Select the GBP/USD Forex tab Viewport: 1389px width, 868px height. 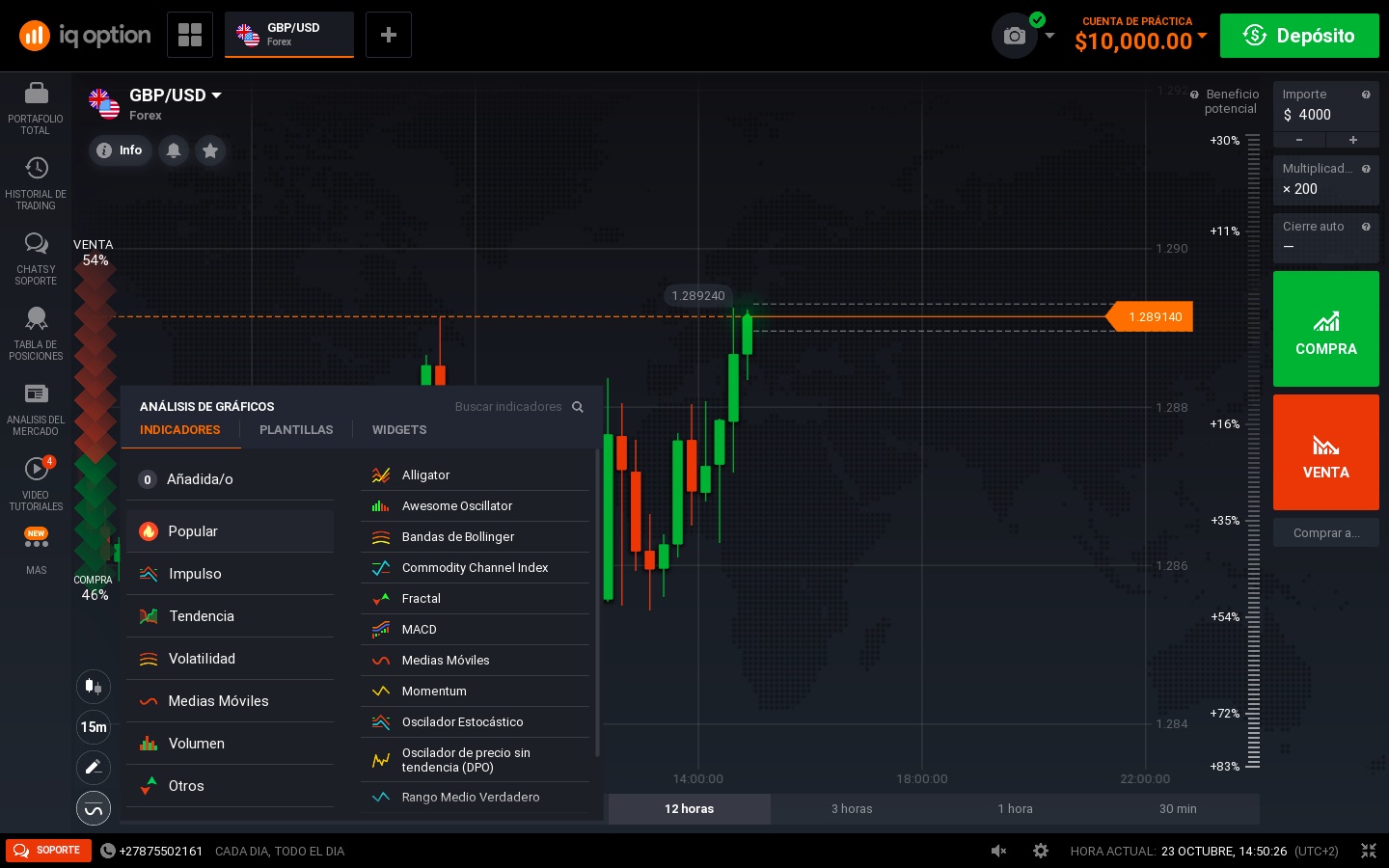pyautogui.click(x=289, y=35)
